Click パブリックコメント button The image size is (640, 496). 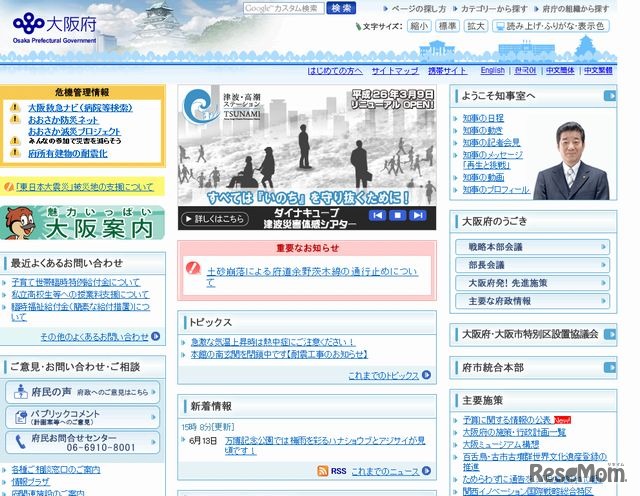(x=82, y=417)
